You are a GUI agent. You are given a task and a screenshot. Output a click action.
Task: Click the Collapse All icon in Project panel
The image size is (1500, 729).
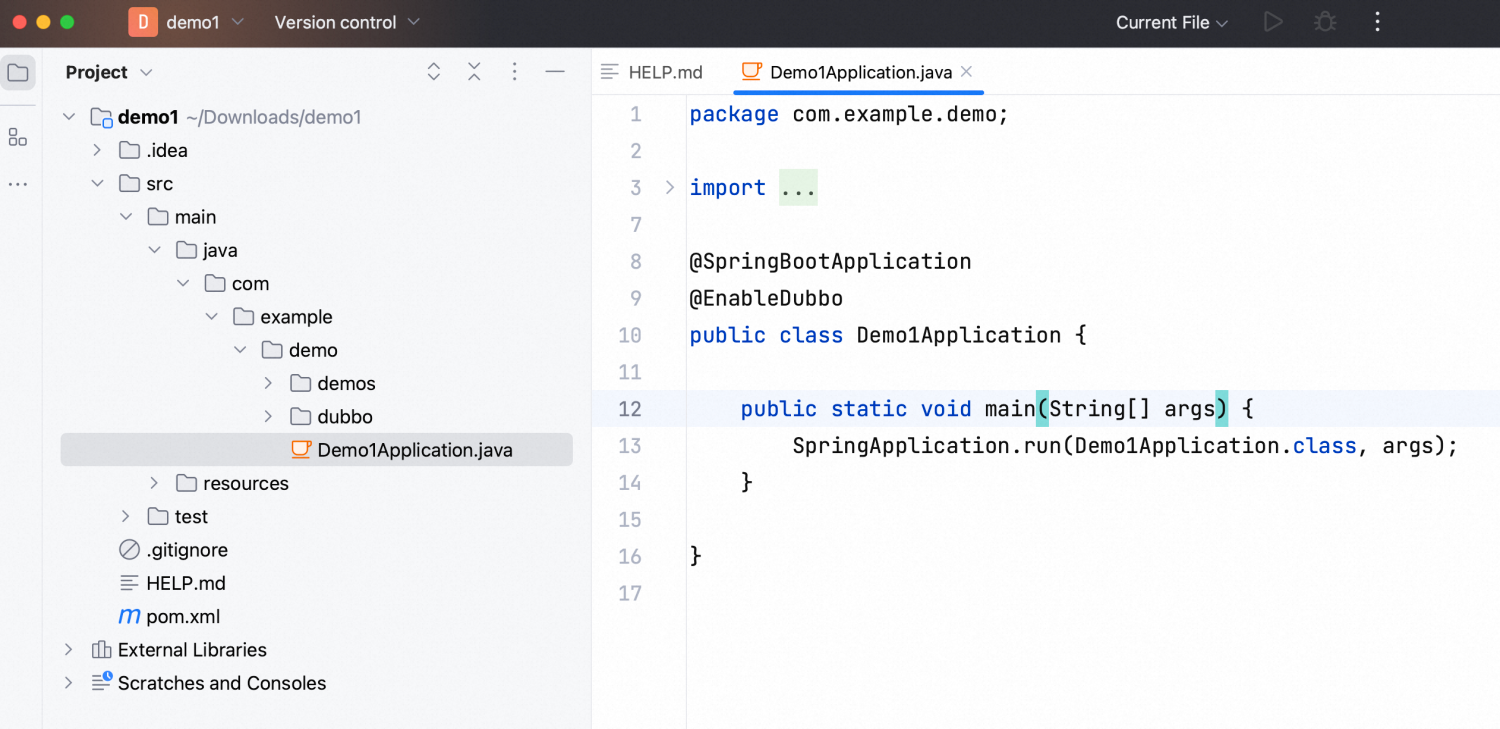coord(474,72)
